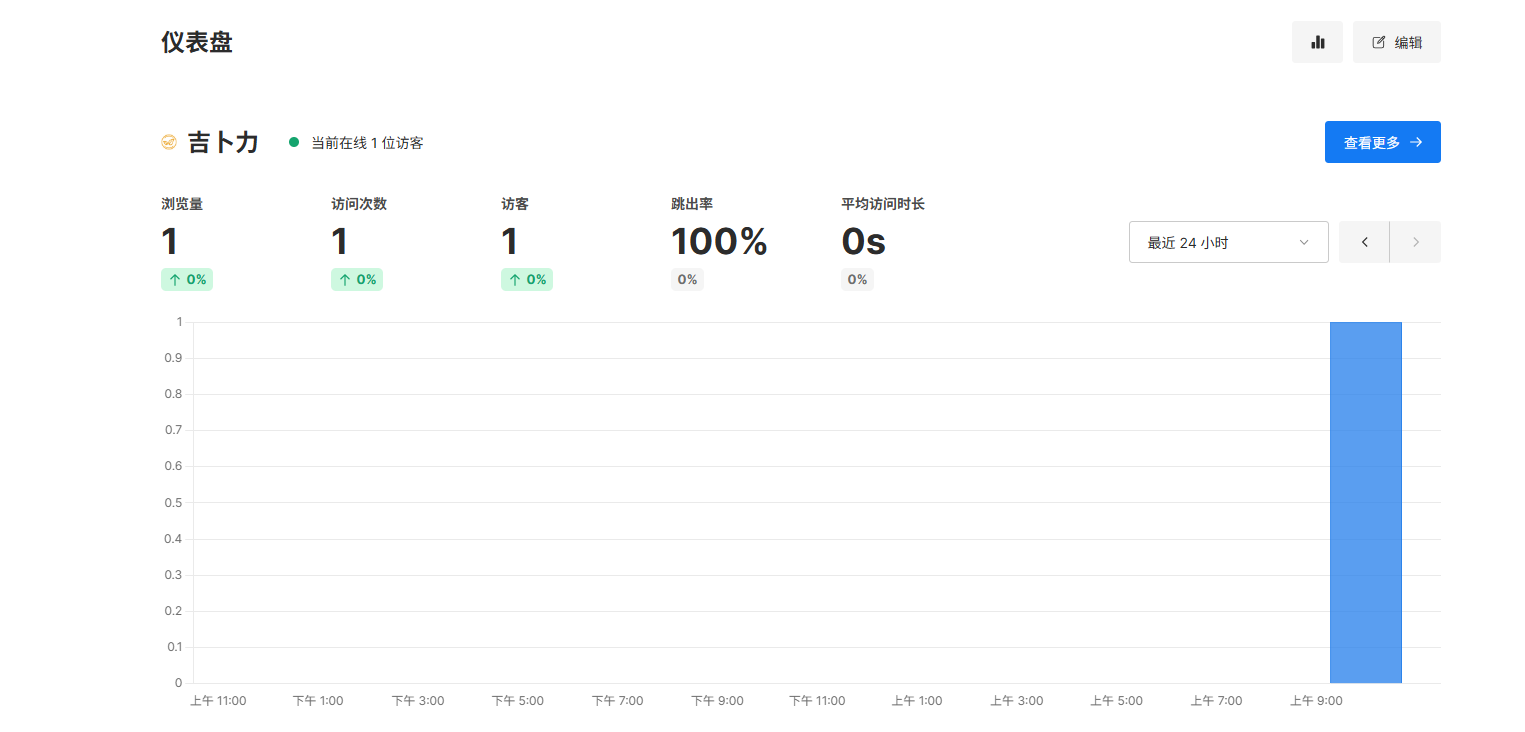Go to previous period with left chevron
Screen dimensions: 1525x732
1364,242
